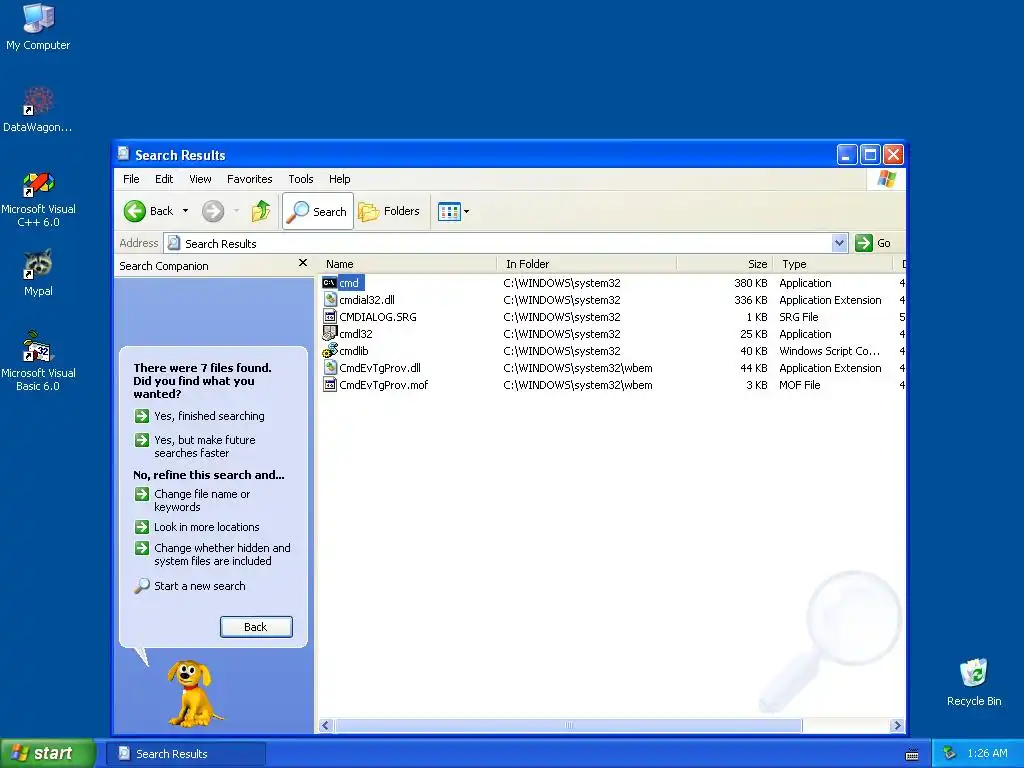Click the Search Results title bar icon
Viewport: 1024px width, 768px height.
coord(123,154)
